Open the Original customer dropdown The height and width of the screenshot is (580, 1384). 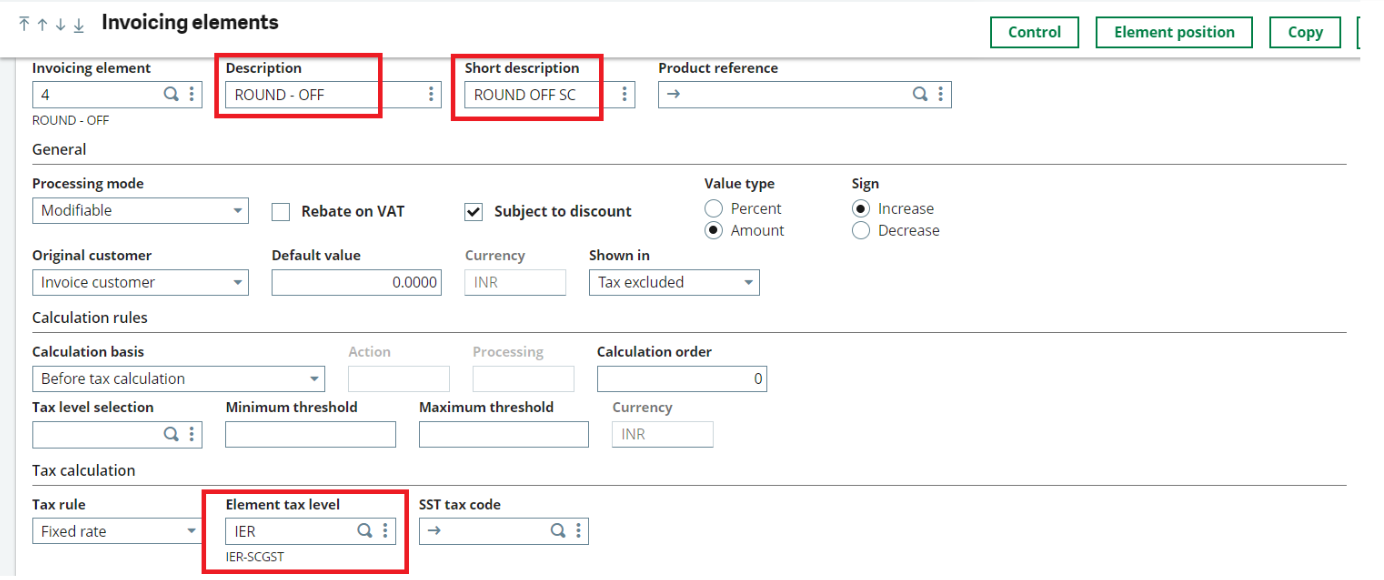point(238,283)
